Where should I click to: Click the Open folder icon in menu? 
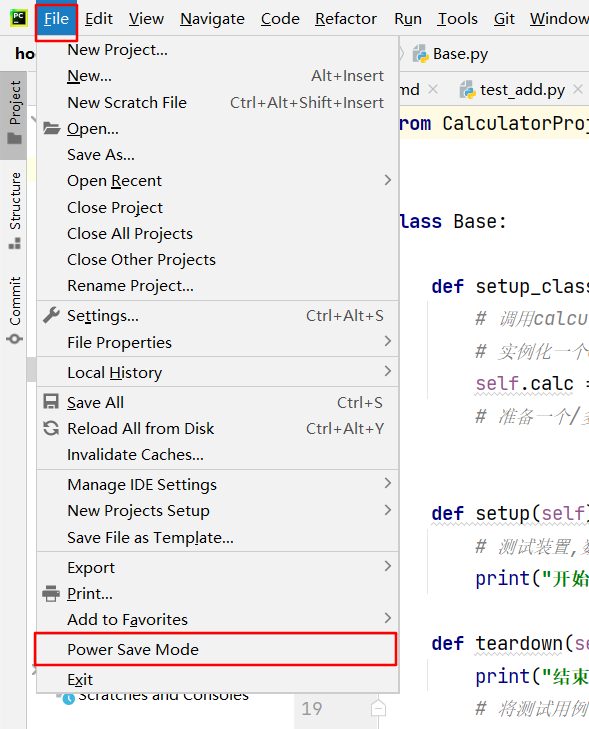(x=52, y=128)
